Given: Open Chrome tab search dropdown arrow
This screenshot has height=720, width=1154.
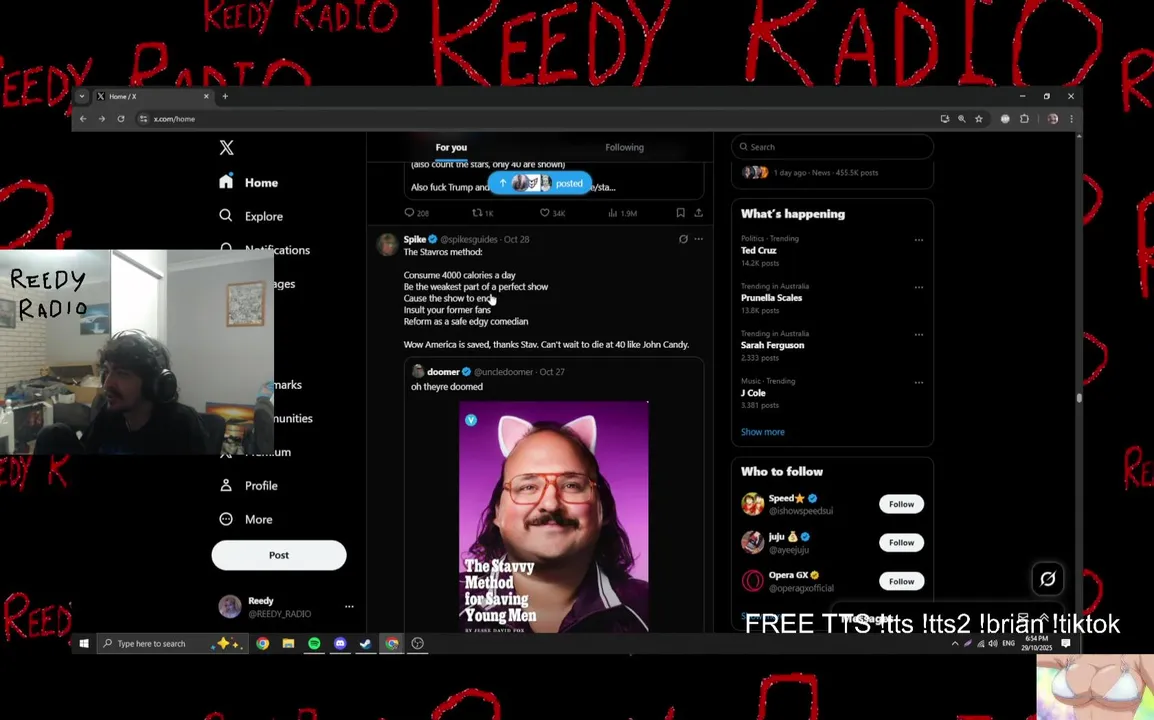Looking at the screenshot, I should [82, 96].
